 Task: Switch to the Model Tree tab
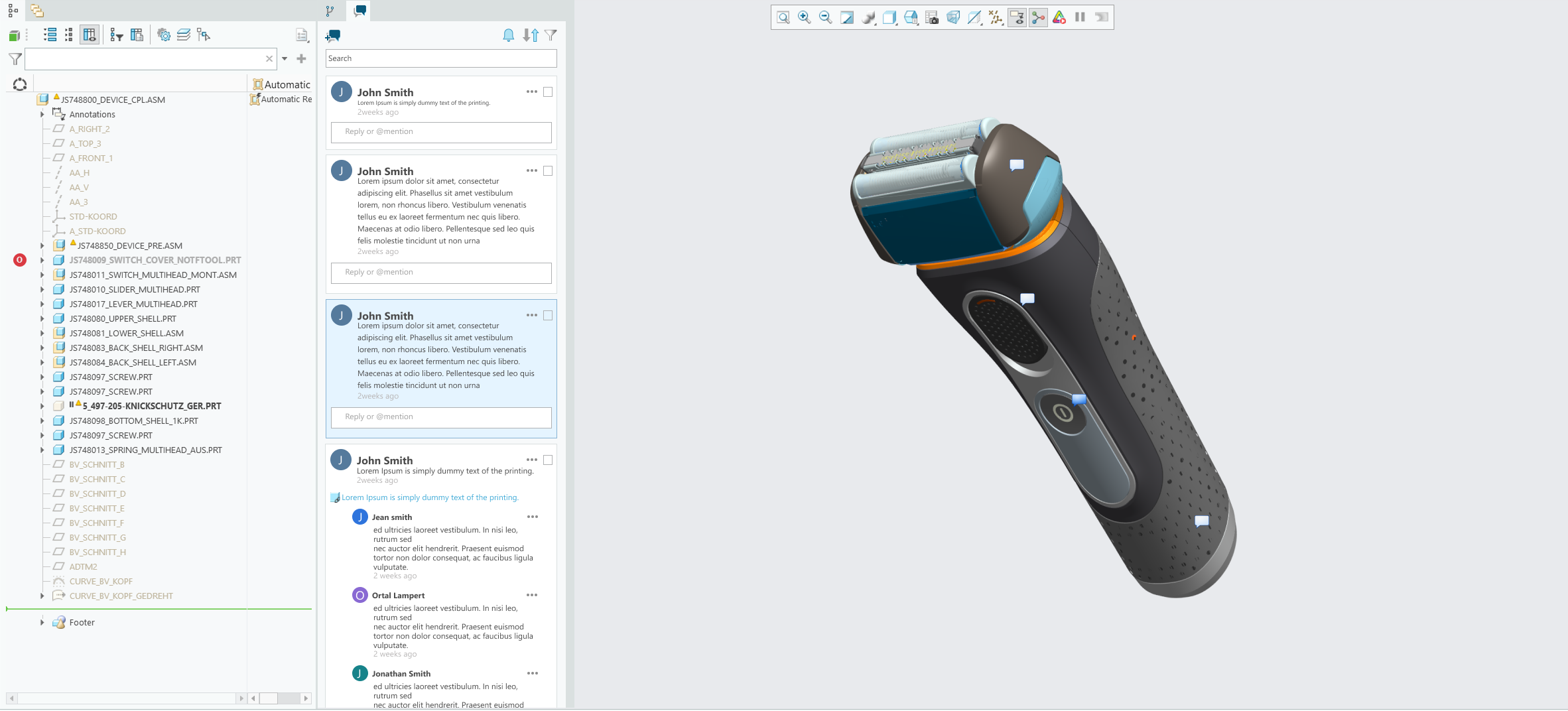(13, 11)
